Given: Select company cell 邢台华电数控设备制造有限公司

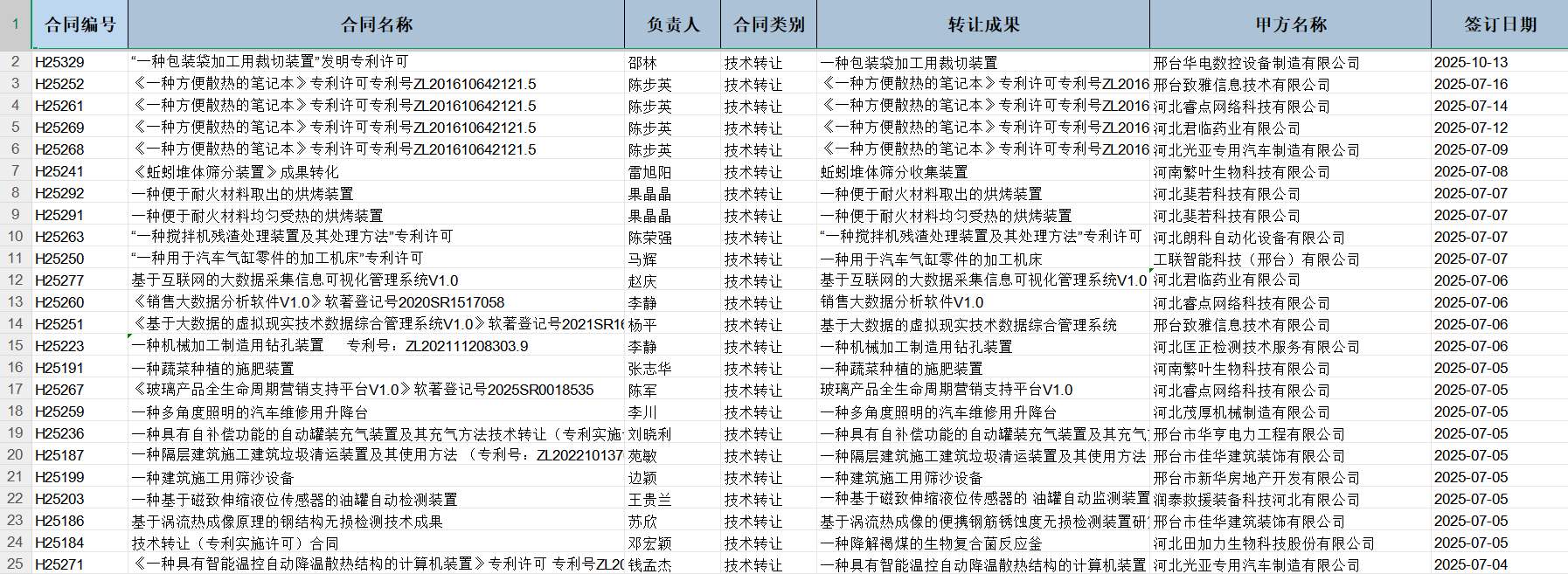Looking at the screenshot, I should (1291, 62).
